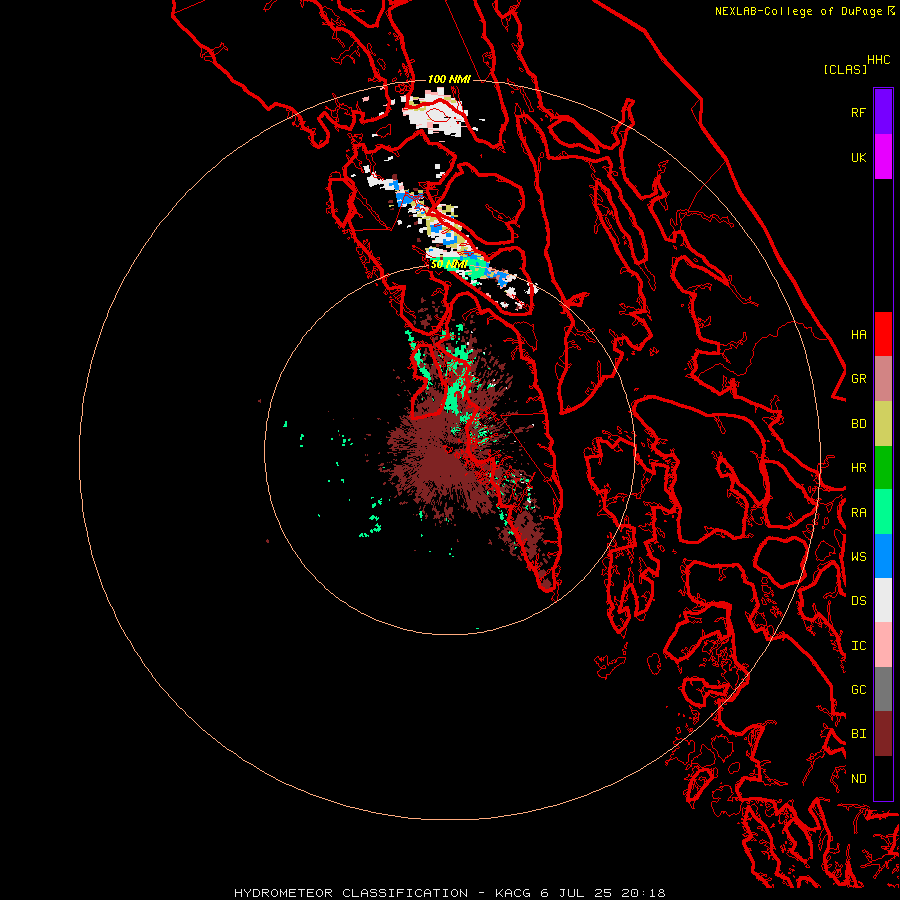Click the 50 NMI range ring label
The height and width of the screenshot is (900, 900).
tap(449, 264)
